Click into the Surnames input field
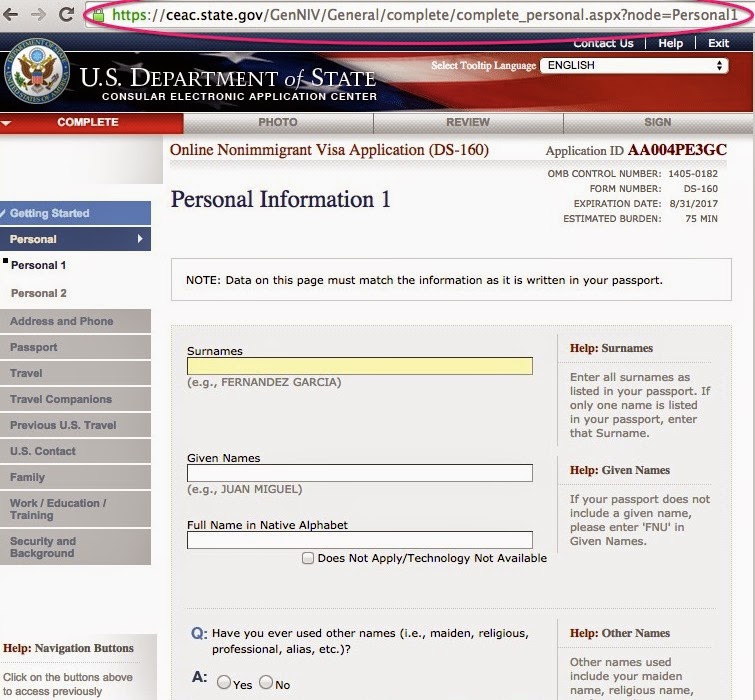755x700 pixels. coord(360,366)
